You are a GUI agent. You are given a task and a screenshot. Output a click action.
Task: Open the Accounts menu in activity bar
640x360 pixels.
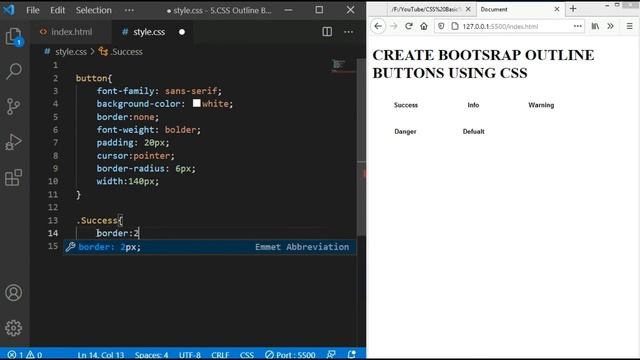13,293
